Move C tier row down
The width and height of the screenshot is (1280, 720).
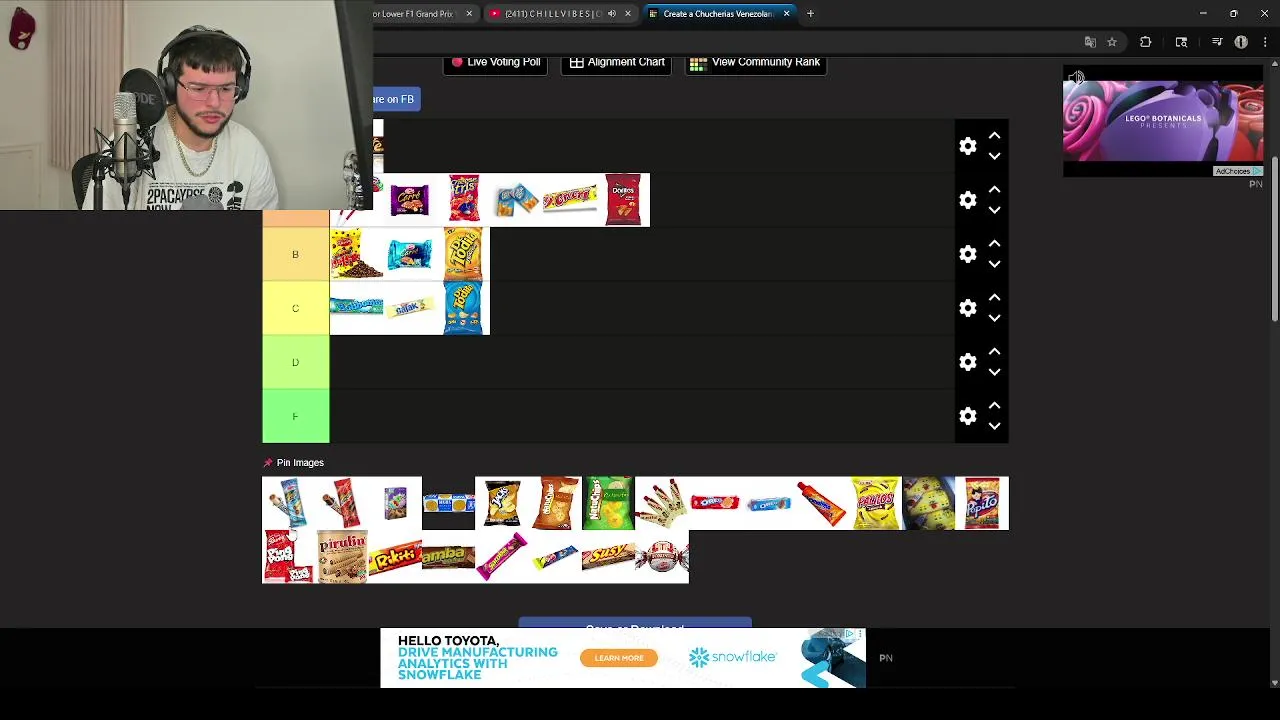pyautogui.click(x=994, y=318)
